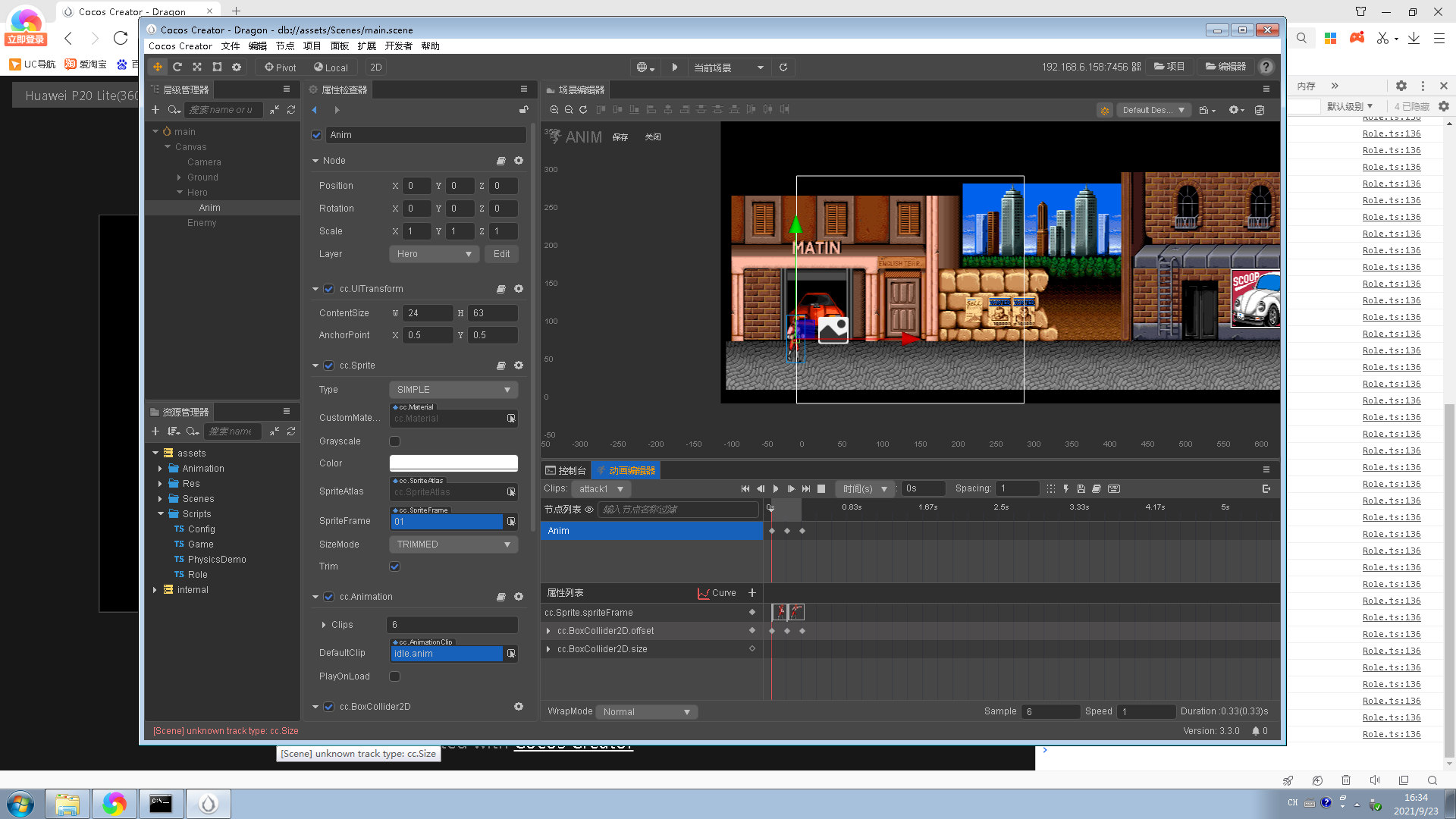The width and height of the screenshot is (1456, 819).
Task: Click the Edit button next to Layer
Action: coord(501,254)
